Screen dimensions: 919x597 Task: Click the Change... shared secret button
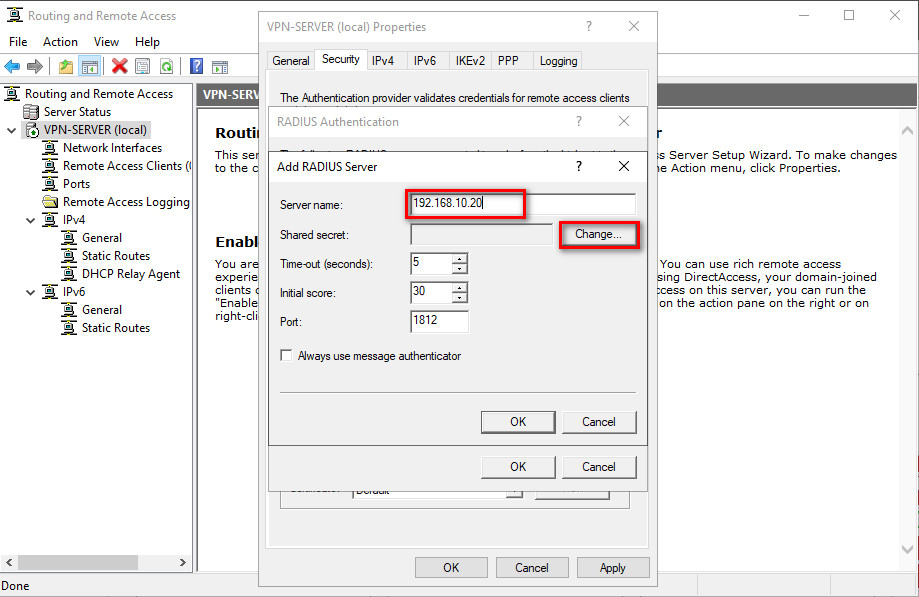point(598,234)
